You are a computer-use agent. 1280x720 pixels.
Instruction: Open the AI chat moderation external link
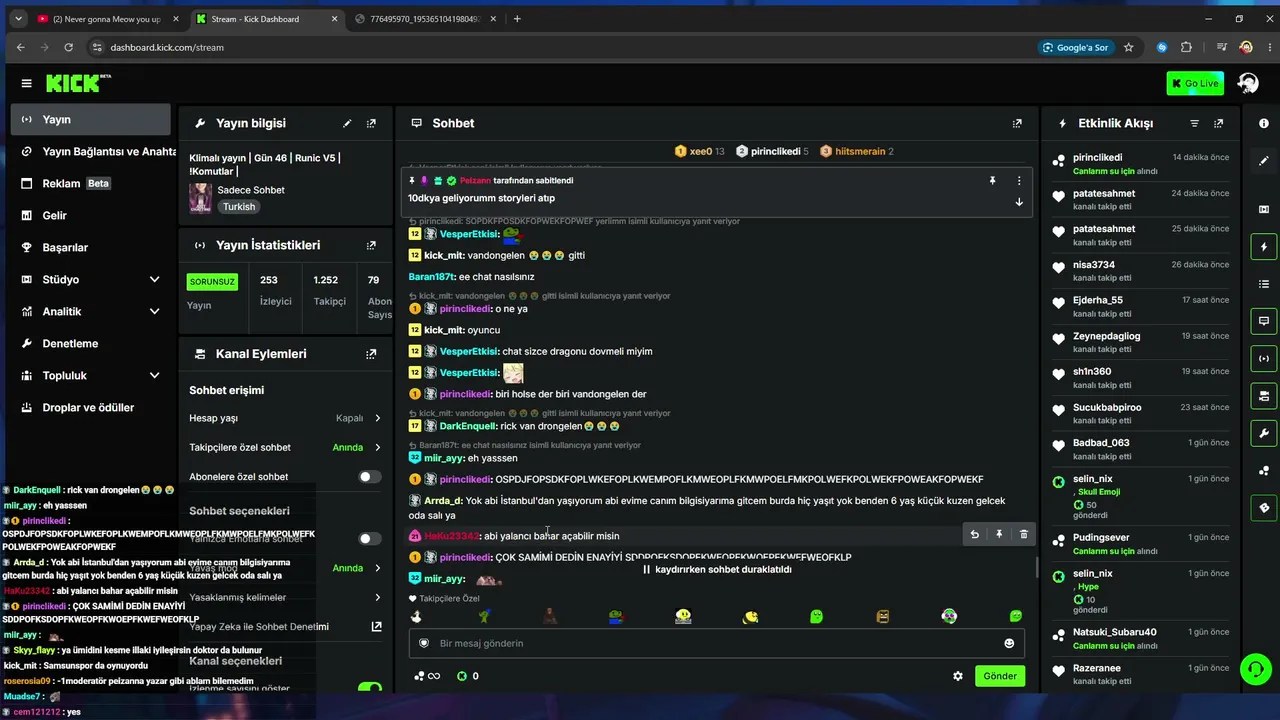pos(376,627)
